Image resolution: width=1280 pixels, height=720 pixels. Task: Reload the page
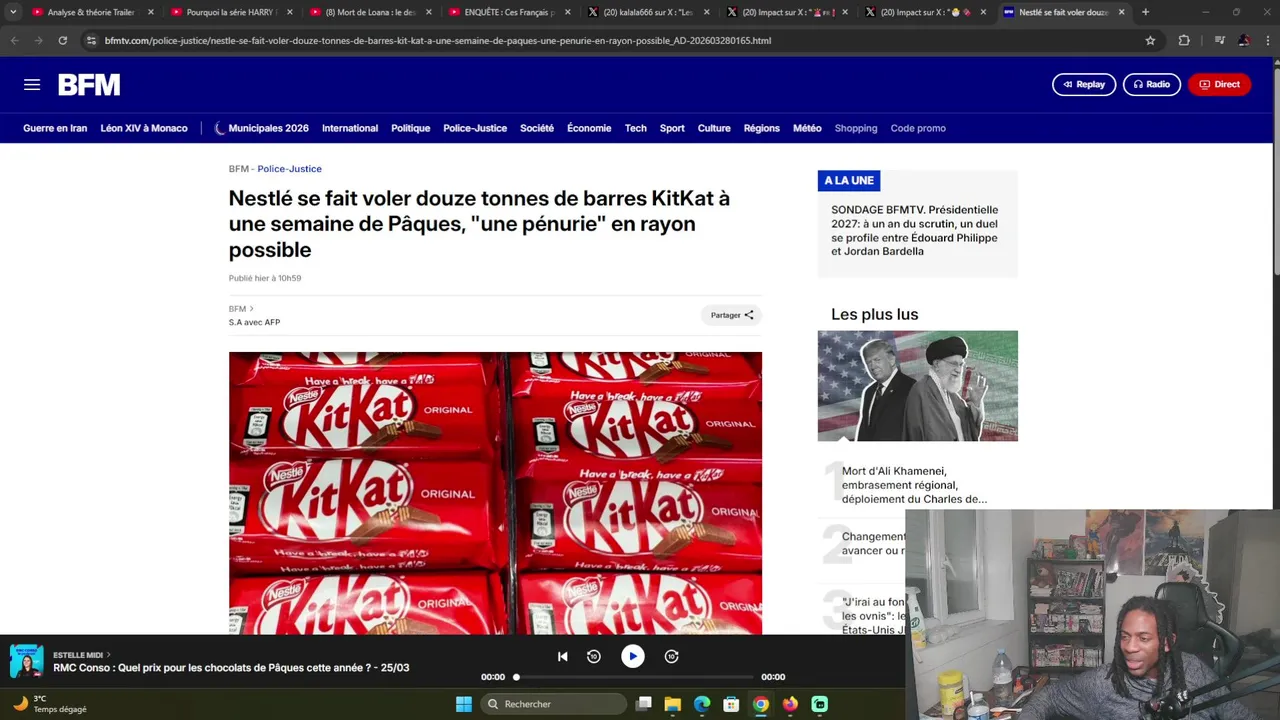tap(62, 40)
